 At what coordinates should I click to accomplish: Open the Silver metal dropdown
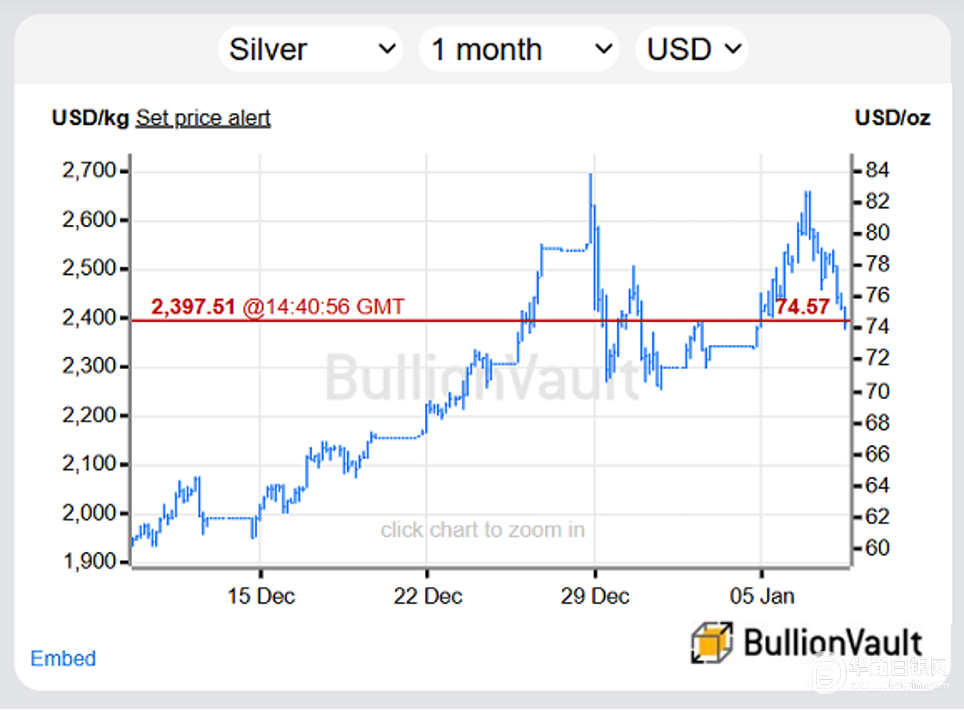pos(309,49)
